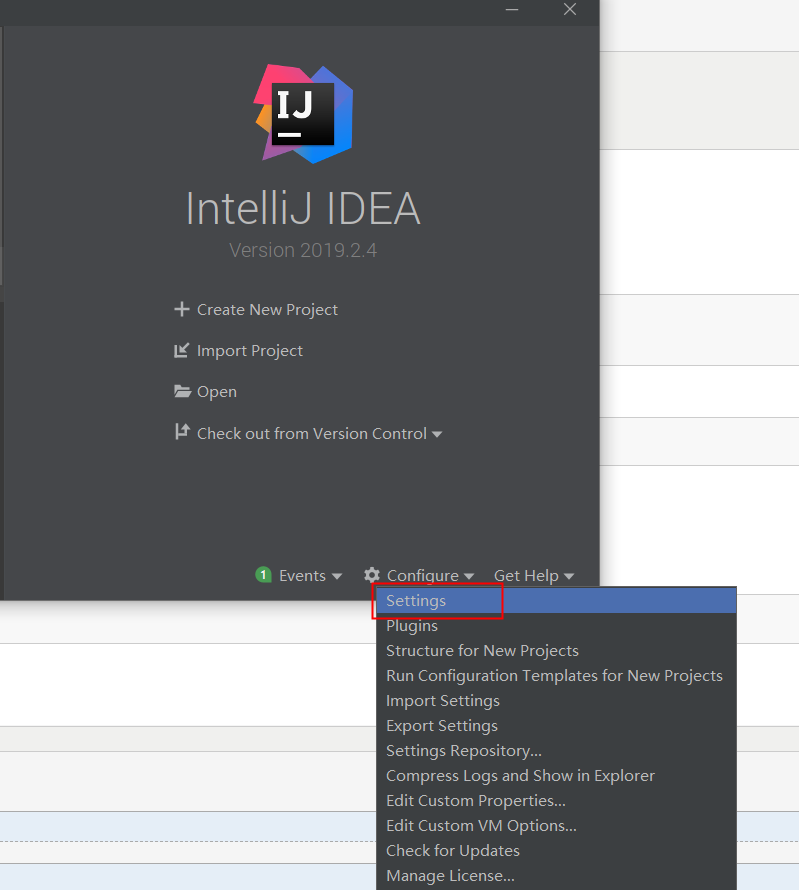The height and width of the screenshot is (890, 799).
Task: Choose Import Project
Action: 250,351
